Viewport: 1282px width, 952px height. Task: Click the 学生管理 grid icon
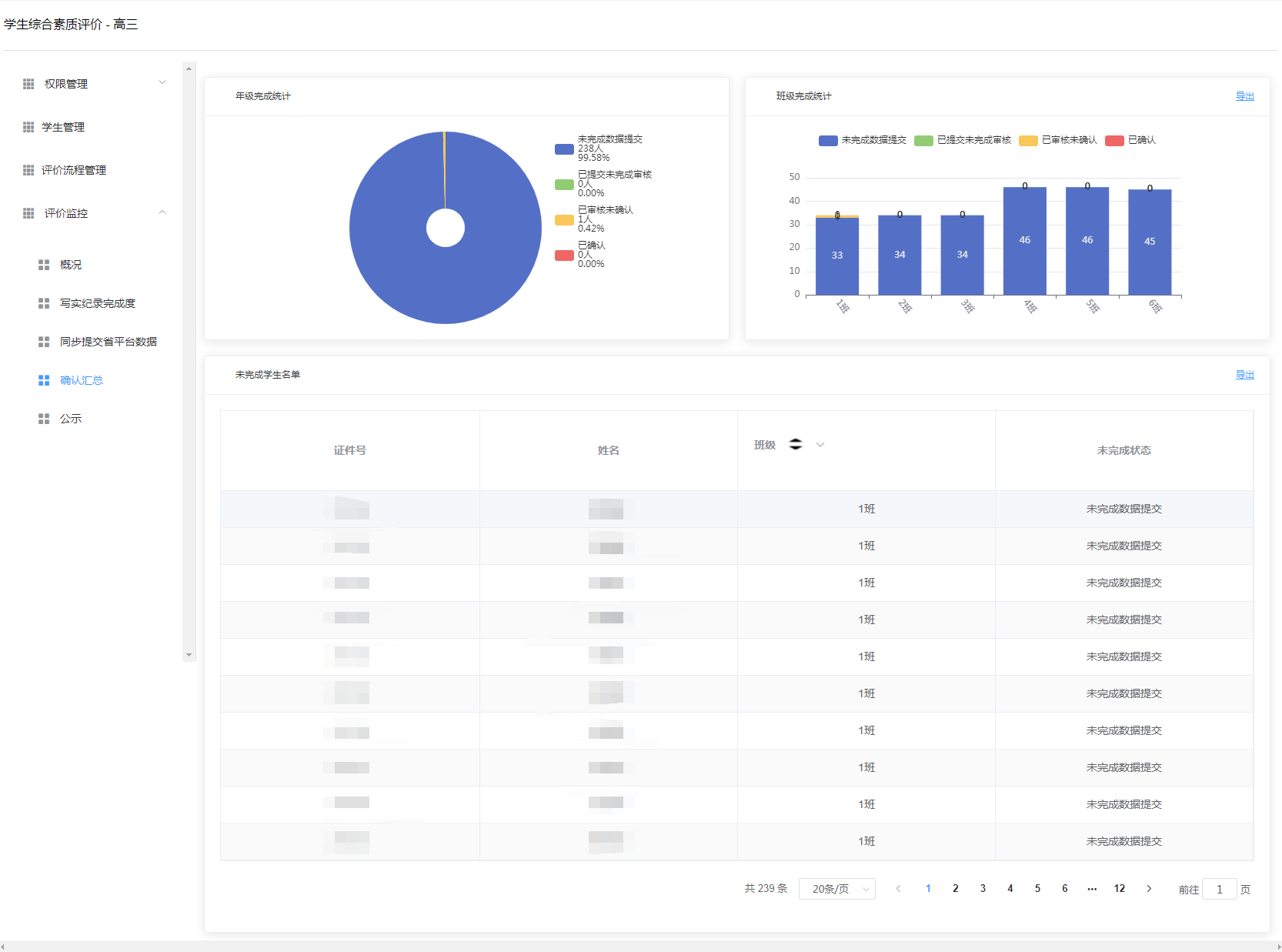click(28, 127)
